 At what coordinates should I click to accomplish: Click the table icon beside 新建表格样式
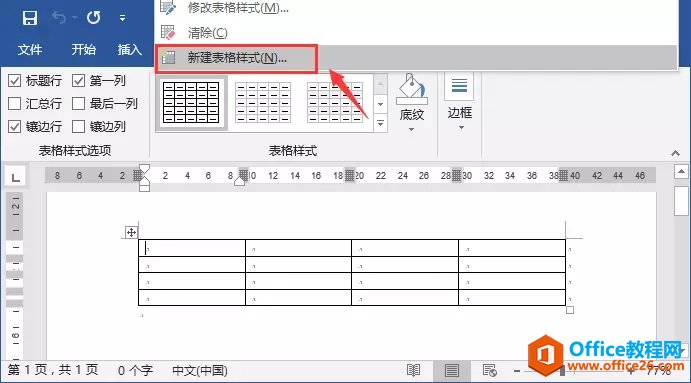coord(168,58)
